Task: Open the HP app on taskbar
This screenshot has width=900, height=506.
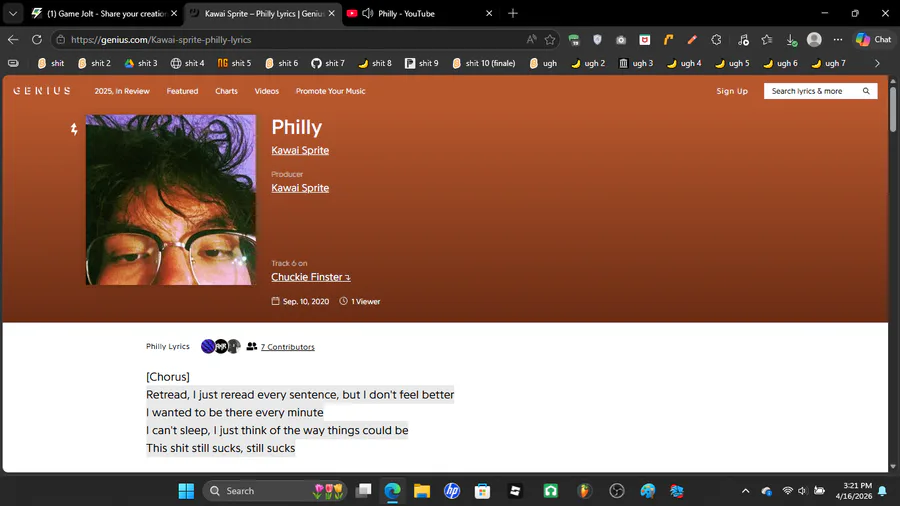Action: (452, 491)
